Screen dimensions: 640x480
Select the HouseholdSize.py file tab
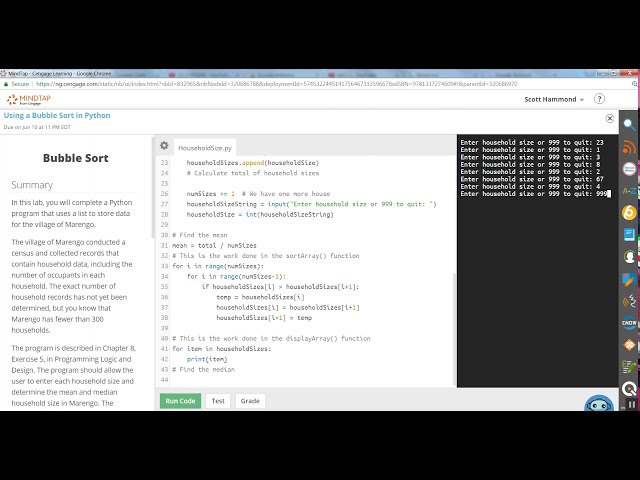point(205,148)
